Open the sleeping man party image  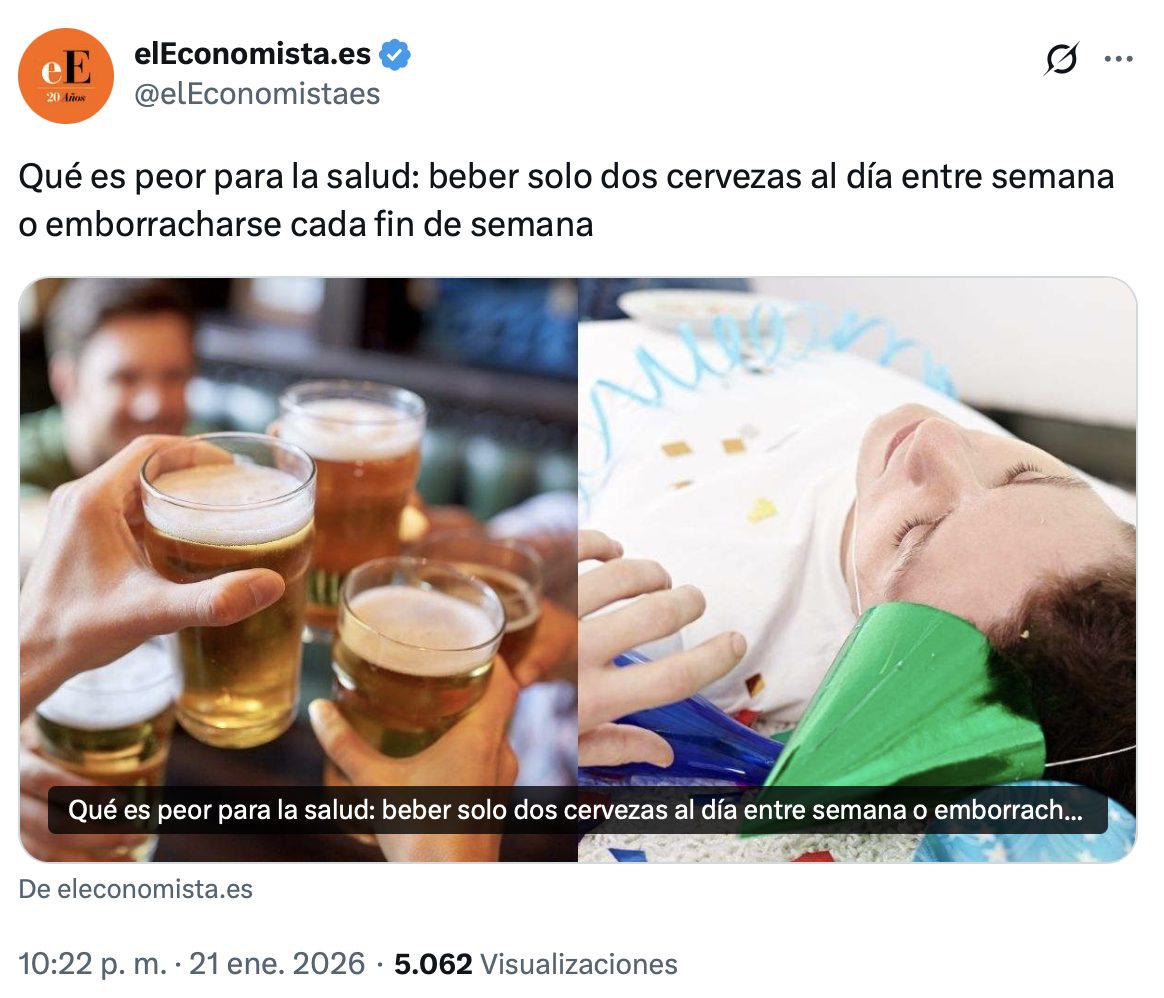click(x=857, y=570)
